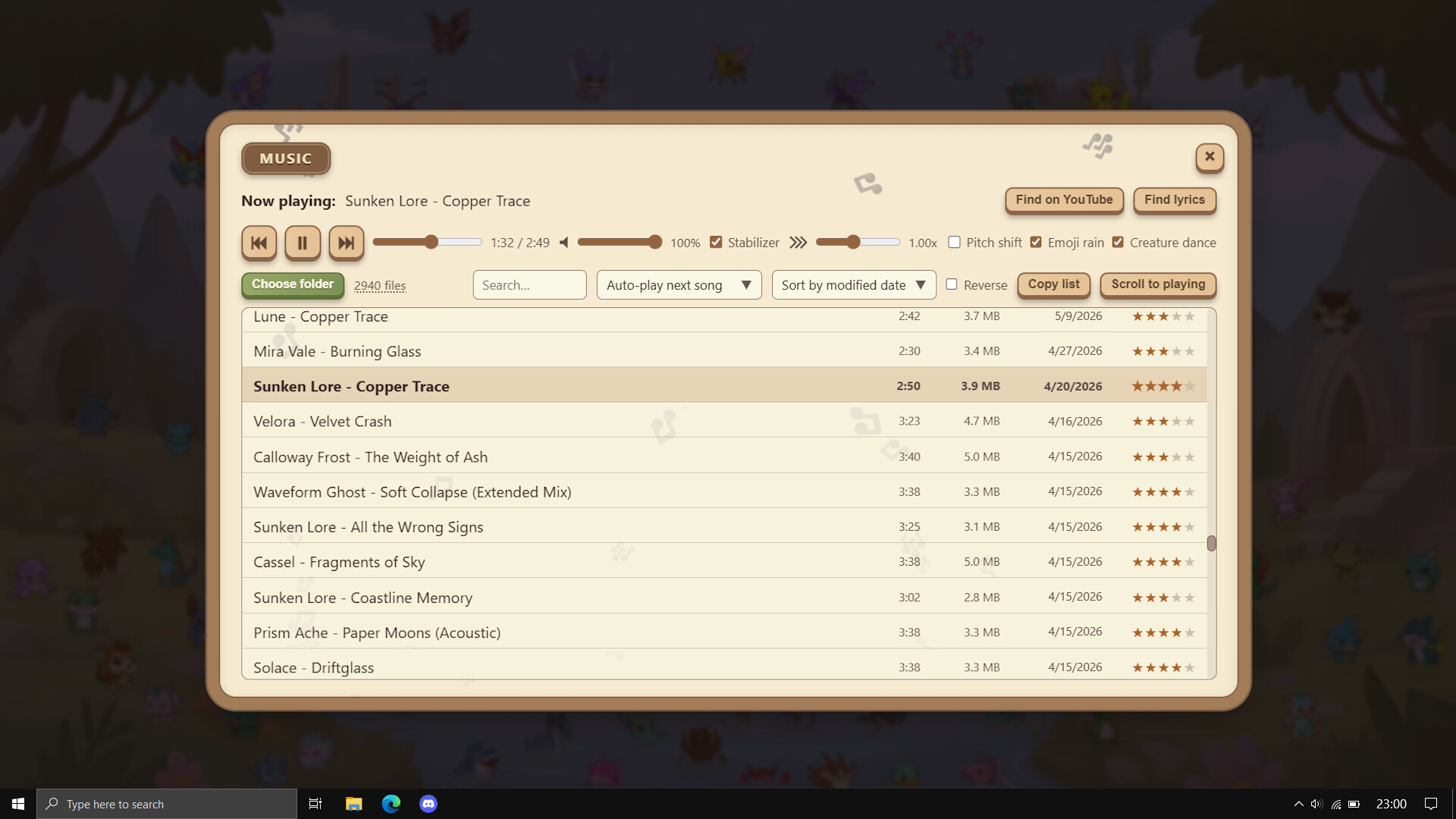
Task: Click the song progress seek slider
Action: (428, 242)
